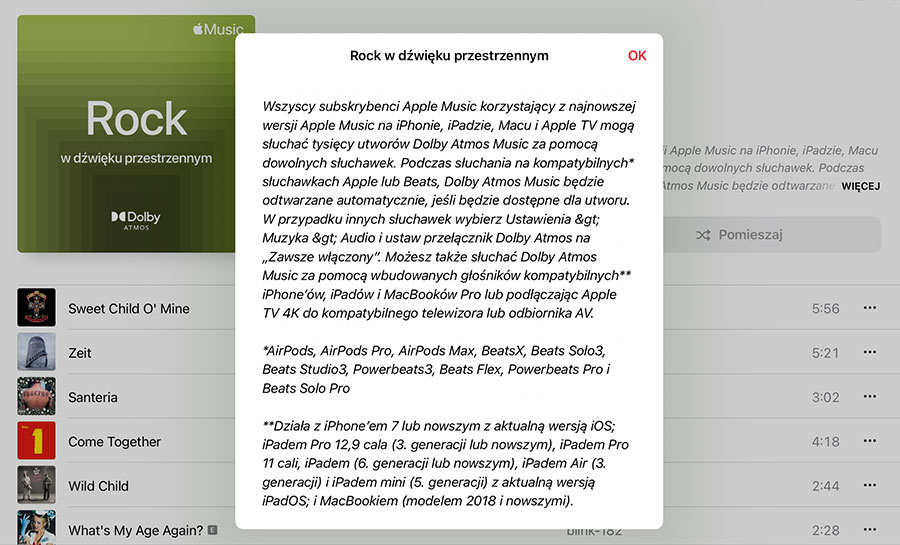Select the Come Together album thumbnail
900x545 pixels.
point(36,441)
